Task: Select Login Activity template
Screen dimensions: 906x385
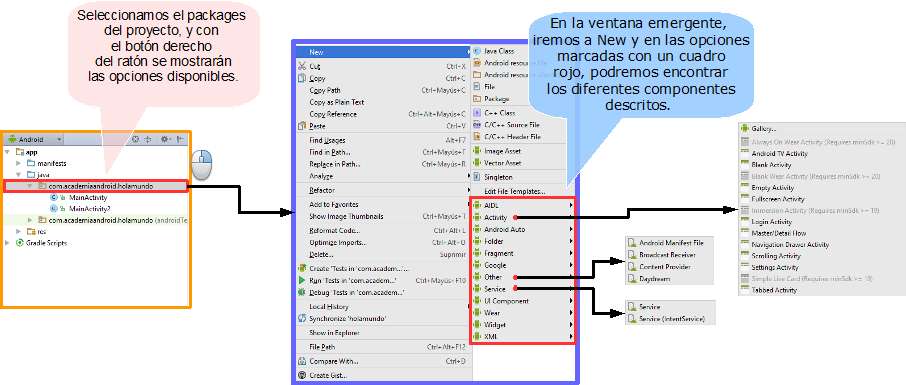Action: coord(771,222)
